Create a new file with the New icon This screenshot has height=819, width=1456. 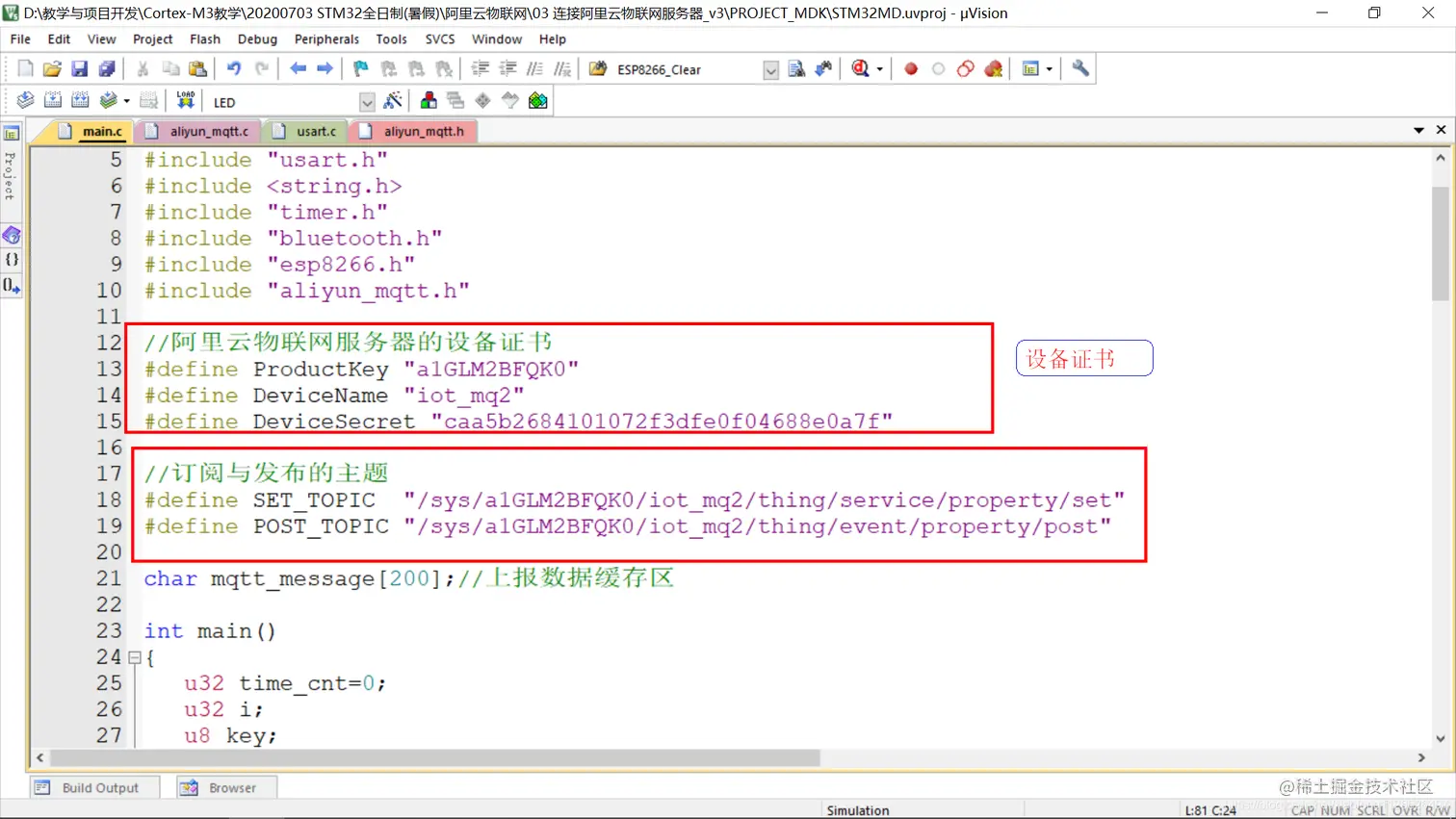(x=25, y=68)
